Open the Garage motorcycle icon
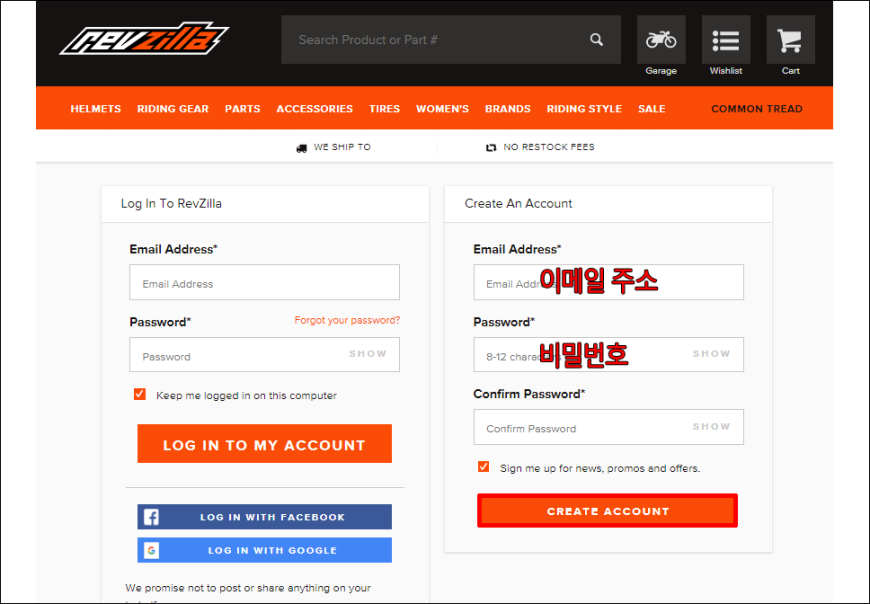The width and height of the screenshot is (870, 604). 661,39
